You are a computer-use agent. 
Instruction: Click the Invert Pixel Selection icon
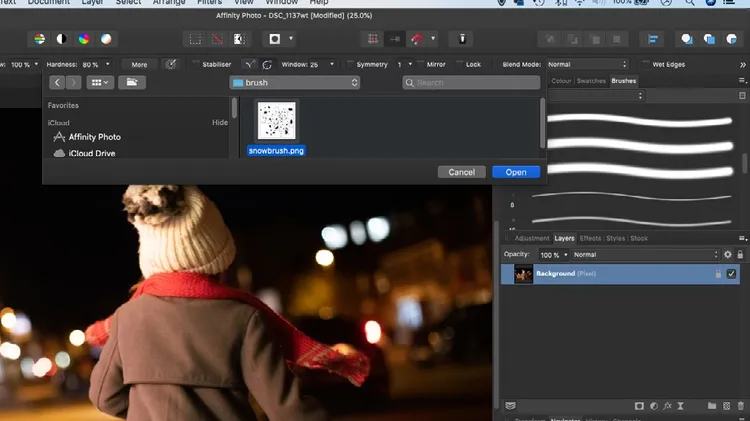(x=239, y=39)
